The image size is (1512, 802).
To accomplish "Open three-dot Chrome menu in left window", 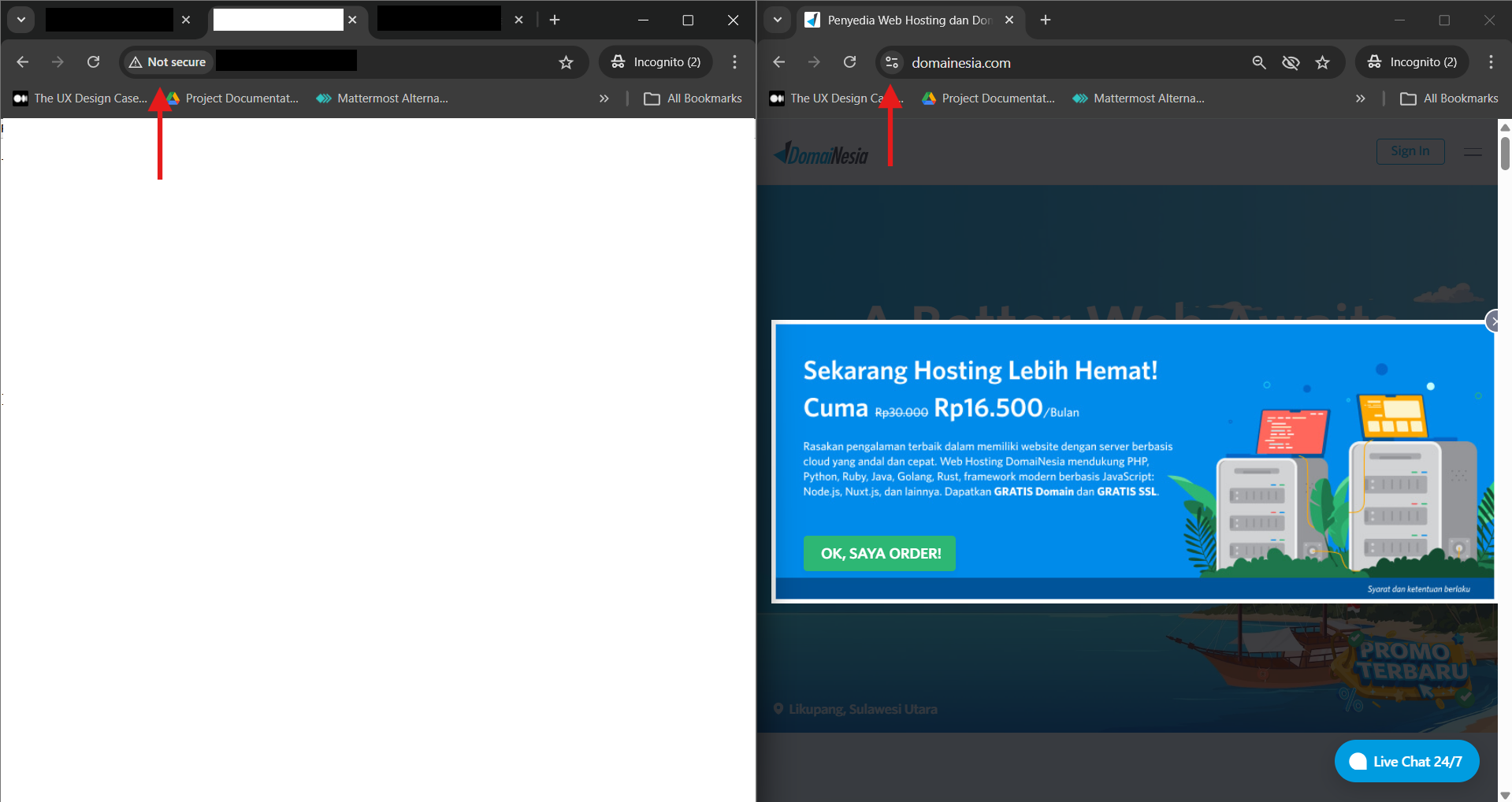I will point(734,61).
